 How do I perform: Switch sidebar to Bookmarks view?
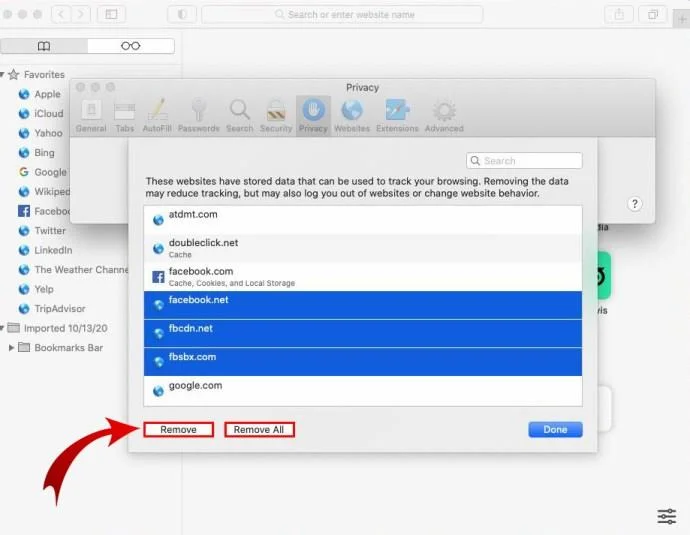pyautogui.click(x=44, y=46)
